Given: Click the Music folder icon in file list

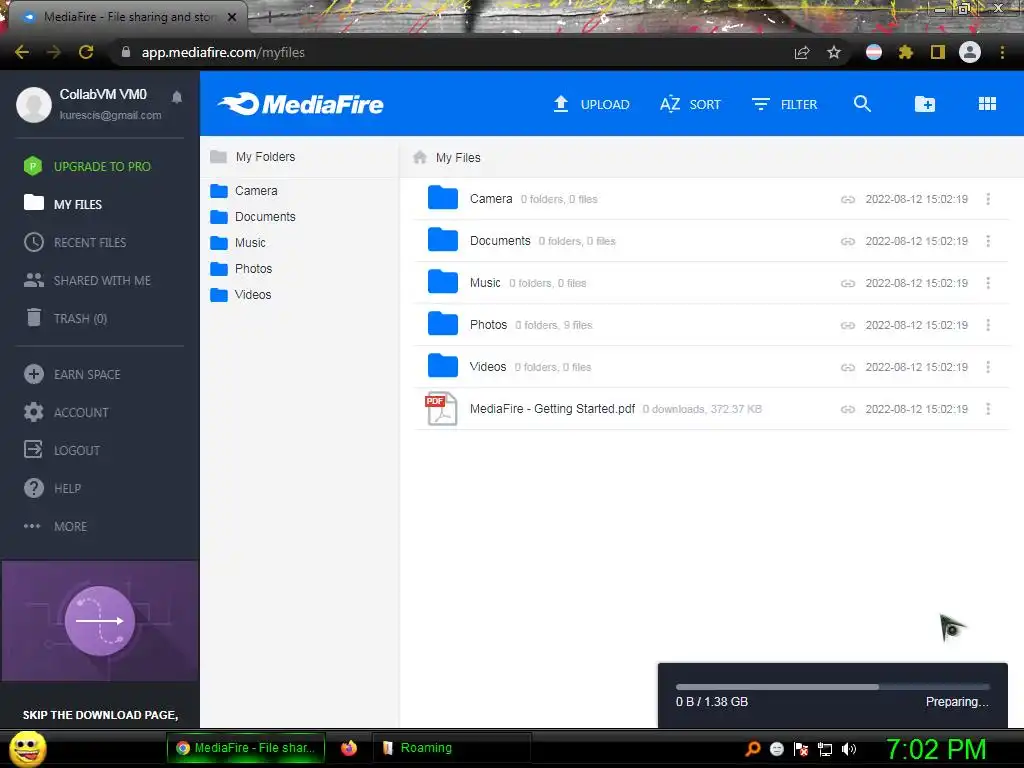Looking at the screenshot, I should 442,281.
